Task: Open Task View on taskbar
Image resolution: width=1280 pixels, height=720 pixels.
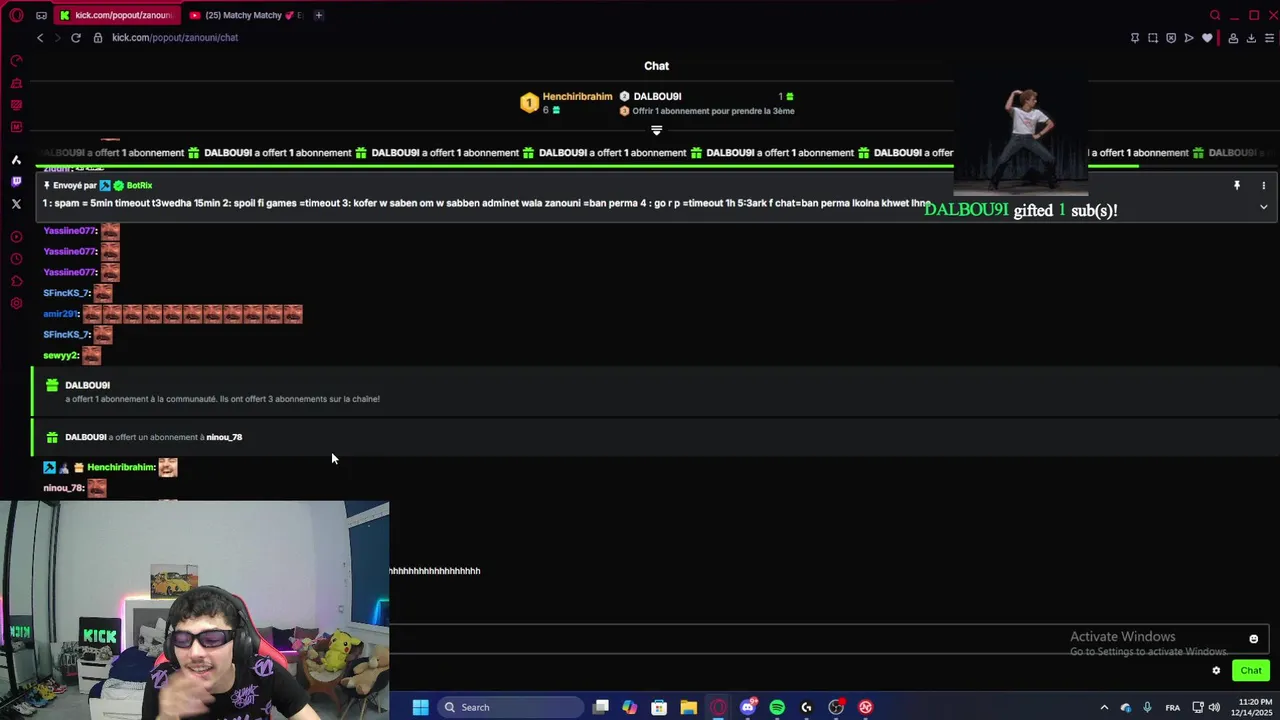Action: tap(601, 707)
